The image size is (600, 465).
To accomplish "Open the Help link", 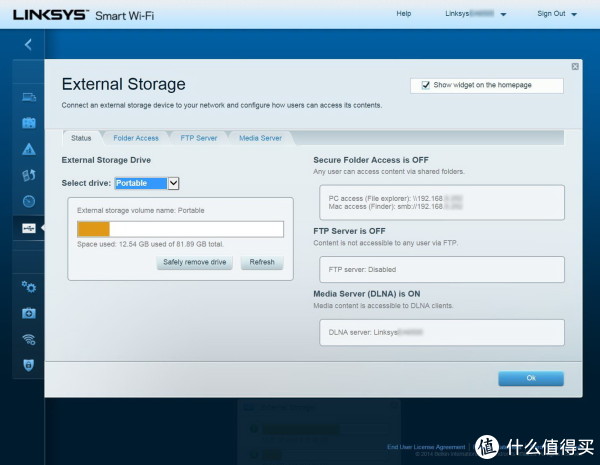I will point(404,14).
